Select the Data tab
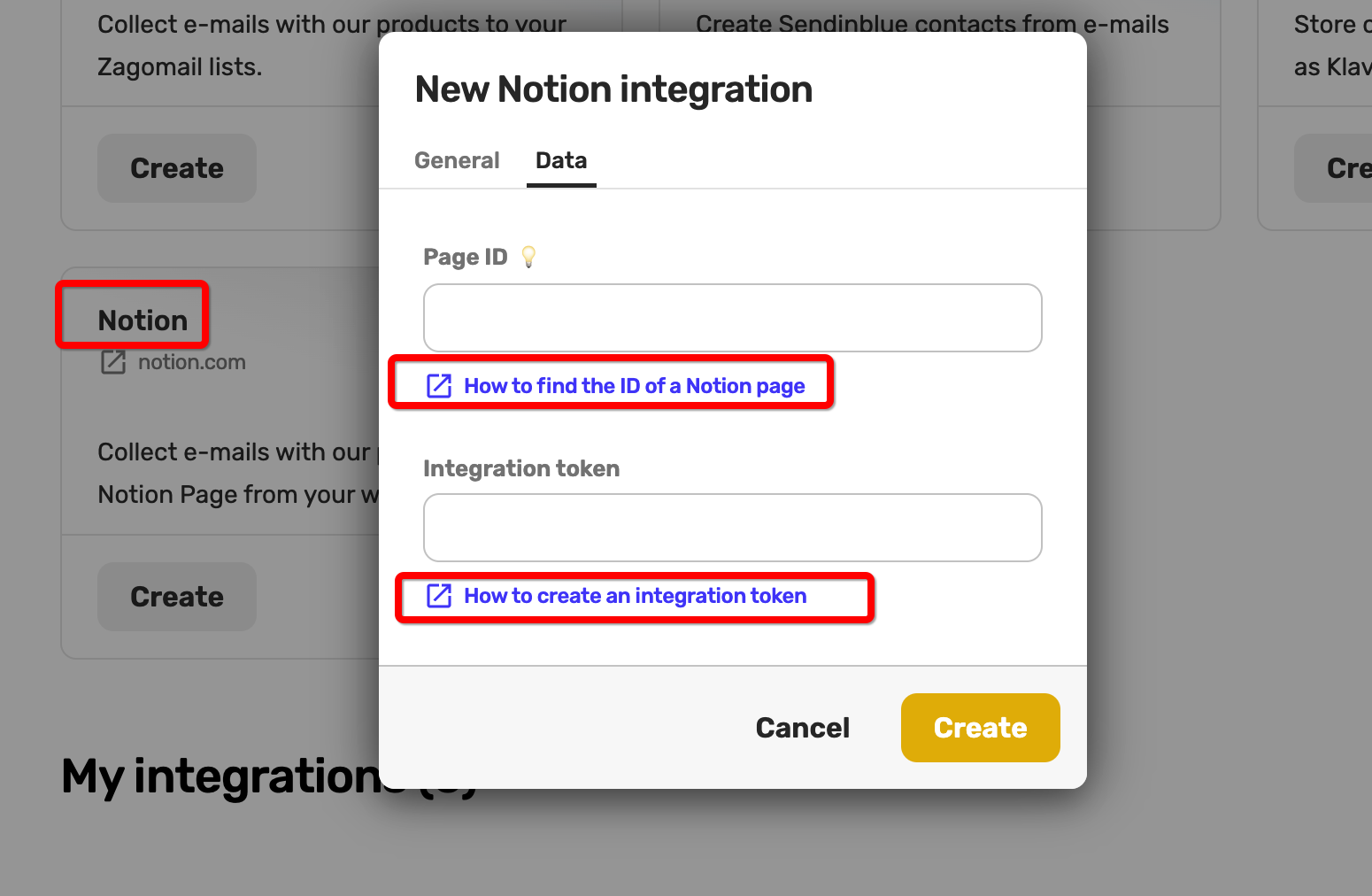Image resolution: width=1372 pixels, height=896 pixels. (561, 160)
